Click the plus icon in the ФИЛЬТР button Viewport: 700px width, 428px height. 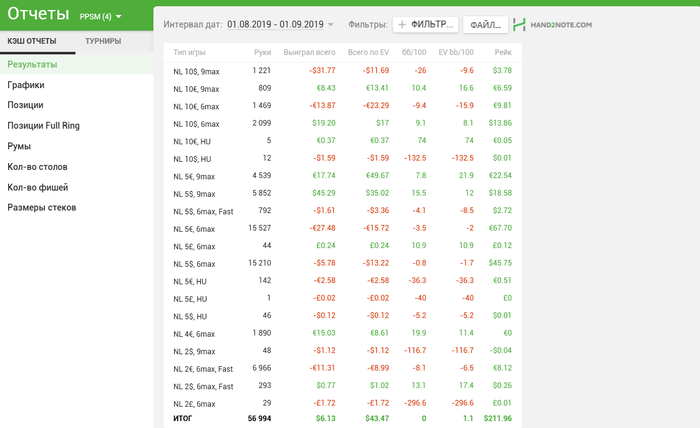(402, 25)
